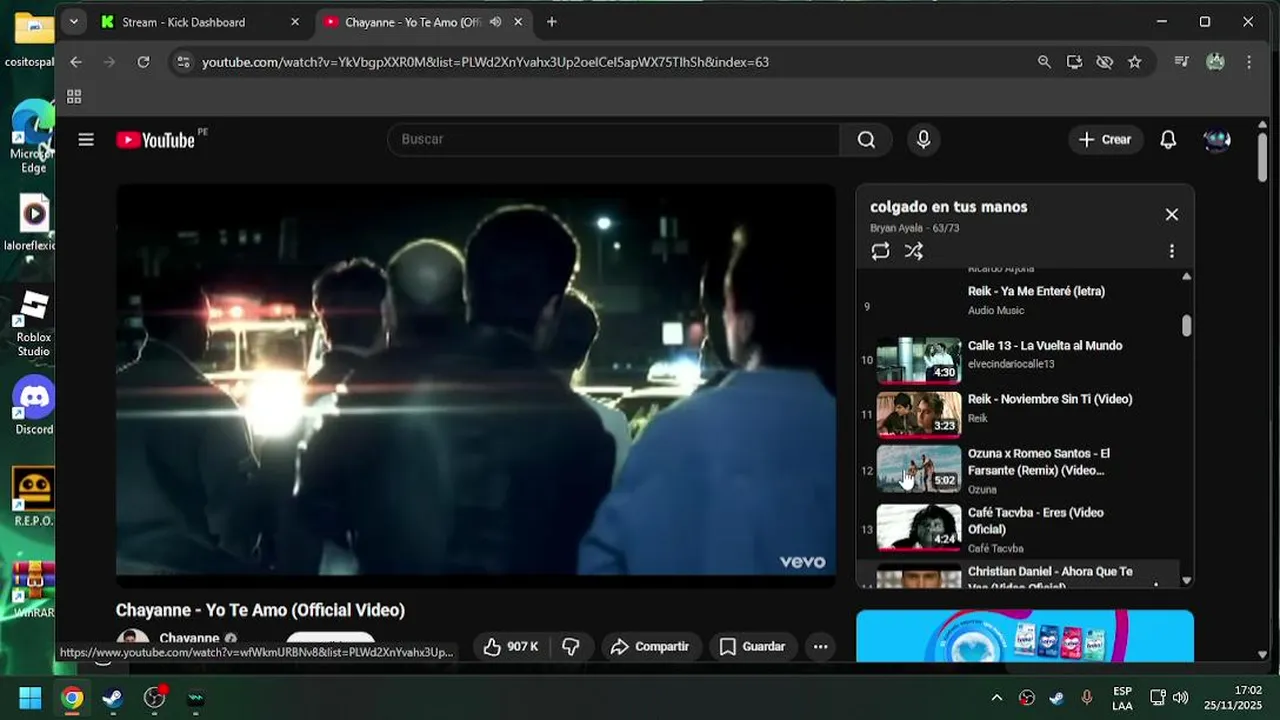Click the Chrome address bar URL
The width and height of the screenshot is (1280, 720).
[485, 62]
